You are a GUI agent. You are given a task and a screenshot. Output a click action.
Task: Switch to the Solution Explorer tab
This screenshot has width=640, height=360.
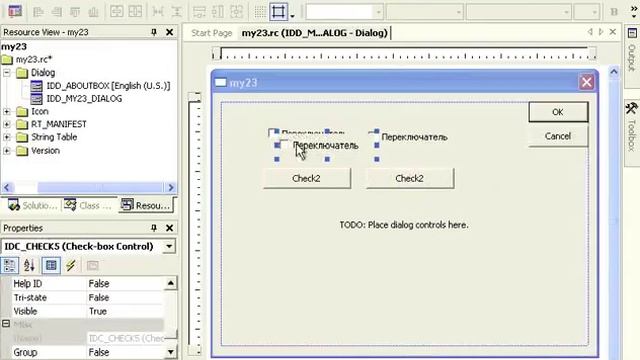(x=32, y=205)
